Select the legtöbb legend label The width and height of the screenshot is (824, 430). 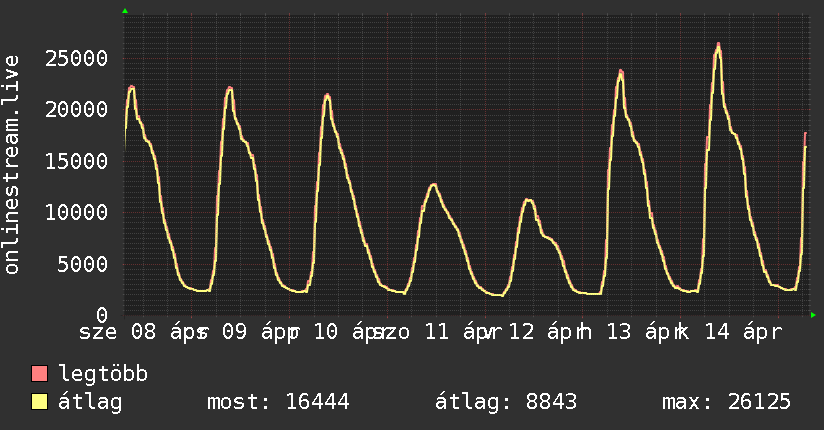[103, 373]
